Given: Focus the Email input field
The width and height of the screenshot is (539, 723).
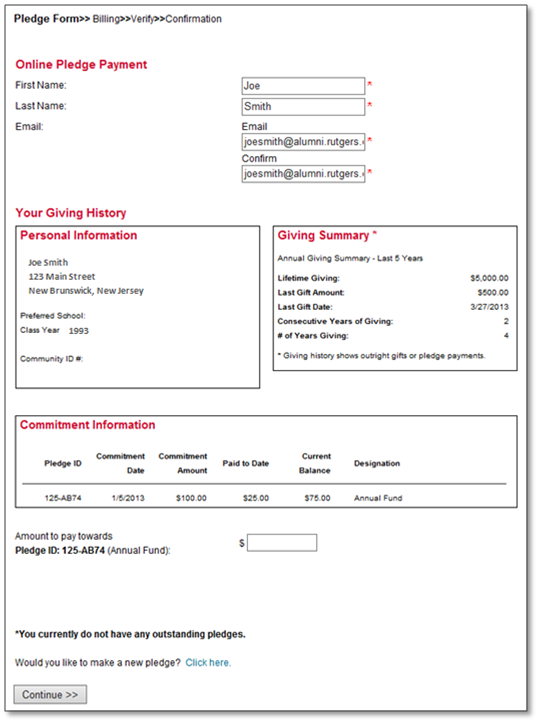Looking at the screenshot, I should pyautogui.click(x=303, y=142).
